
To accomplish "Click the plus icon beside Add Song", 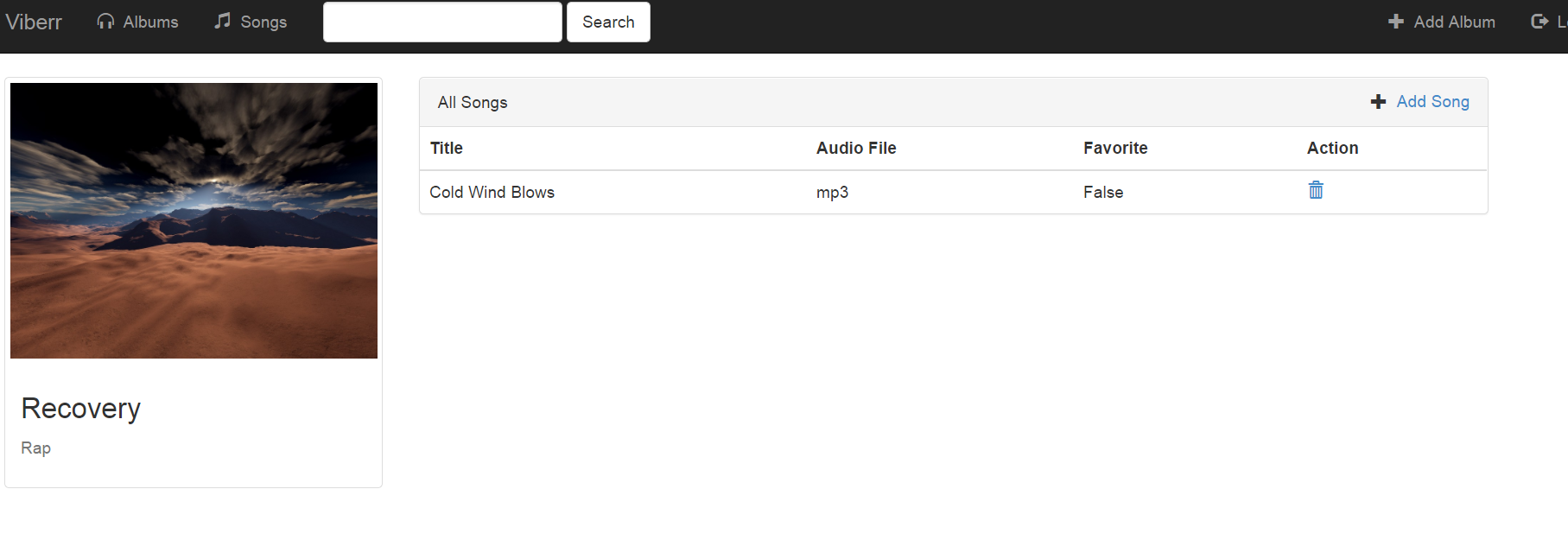I will point(1378,102).
